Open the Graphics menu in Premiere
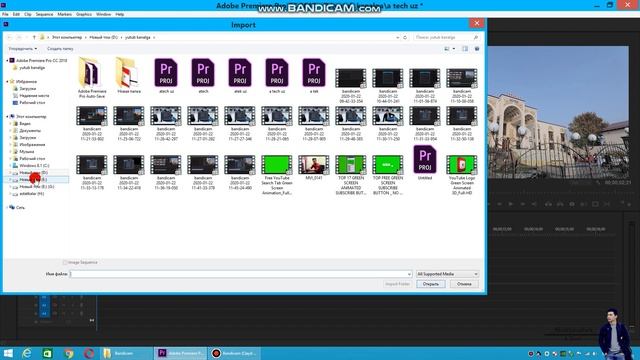640x360 pixels. click(x=84, y=14)
